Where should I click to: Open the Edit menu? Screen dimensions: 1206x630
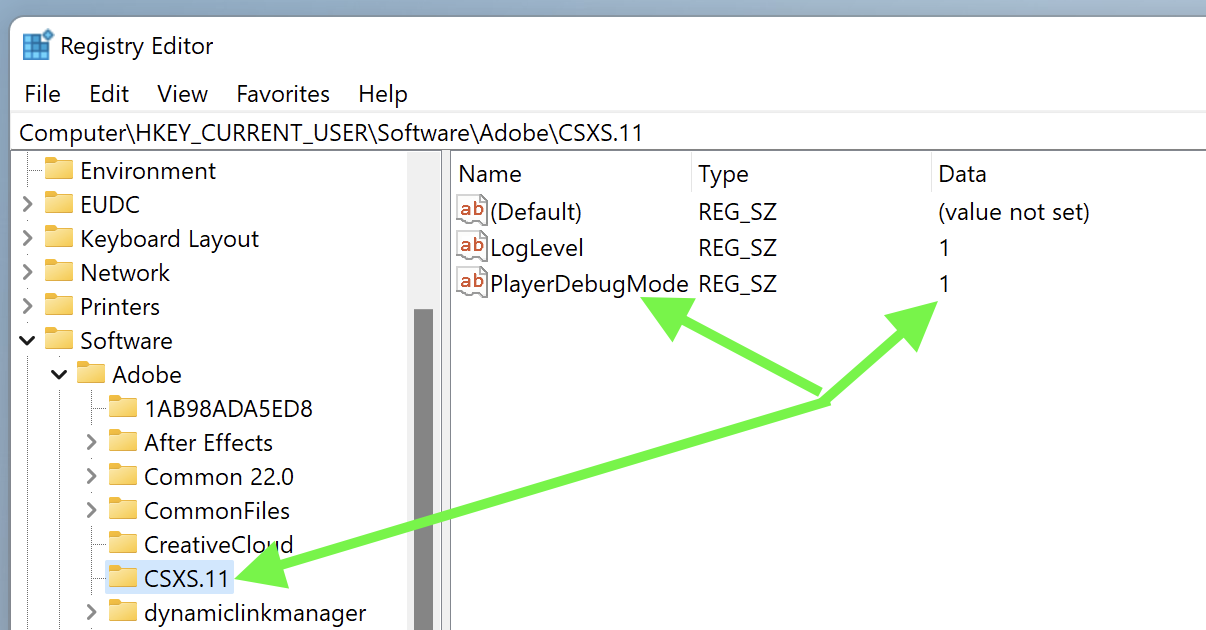click(x=109, y=94)
